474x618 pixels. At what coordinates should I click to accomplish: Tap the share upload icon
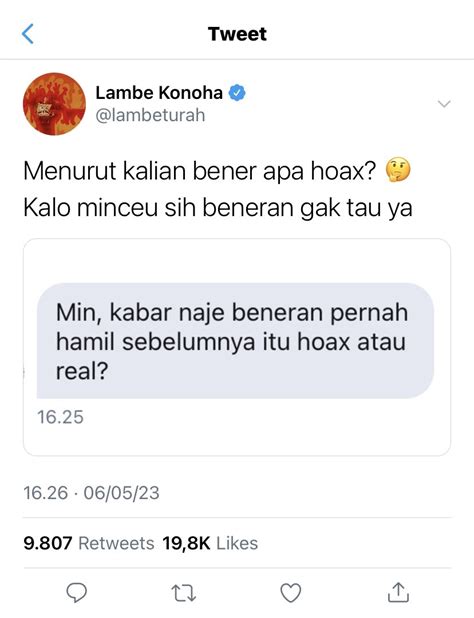(398, 592)
